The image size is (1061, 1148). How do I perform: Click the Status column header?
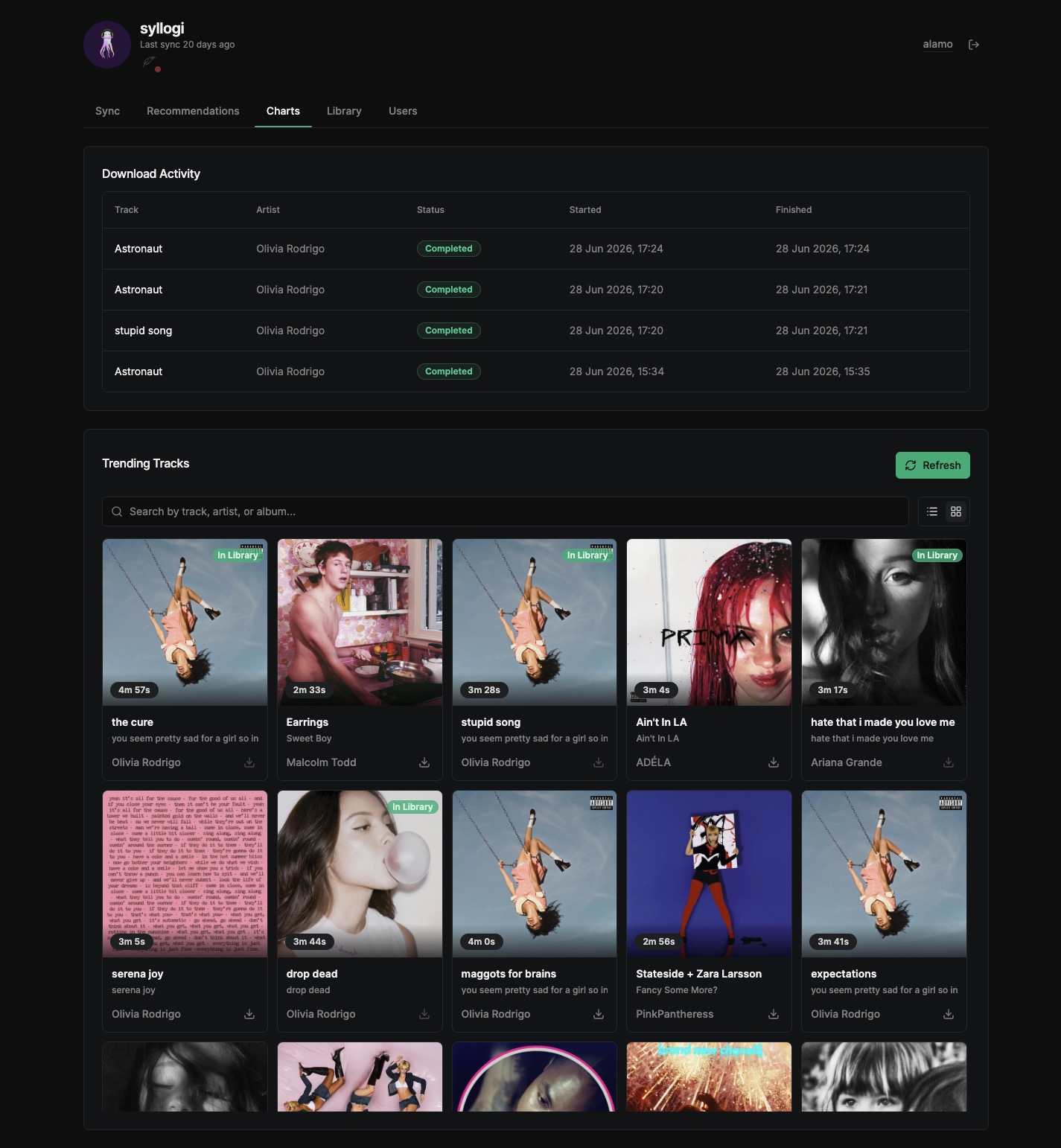[x=430, y=210]
